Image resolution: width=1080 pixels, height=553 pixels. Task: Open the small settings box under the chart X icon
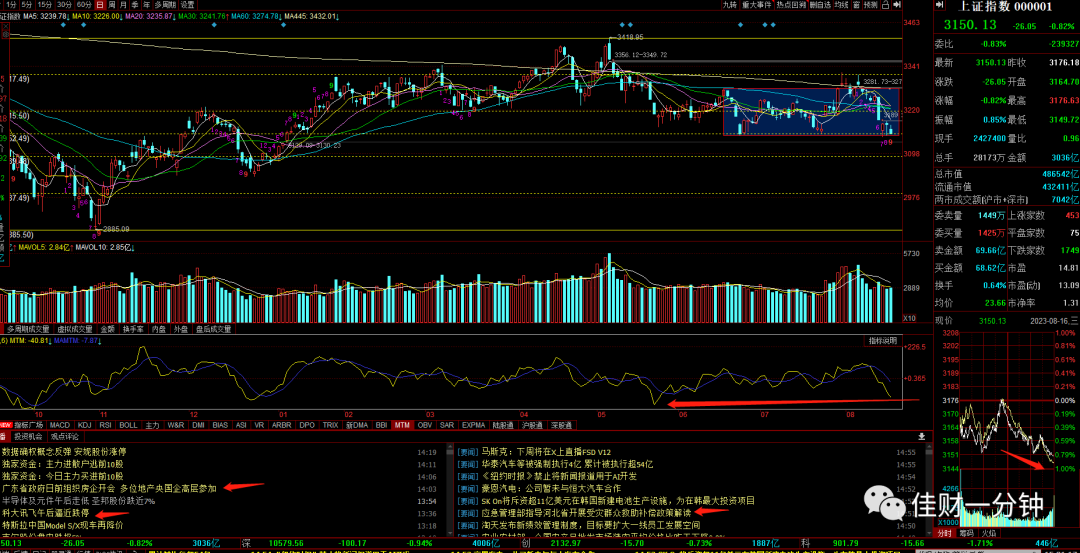click(6, 34)
